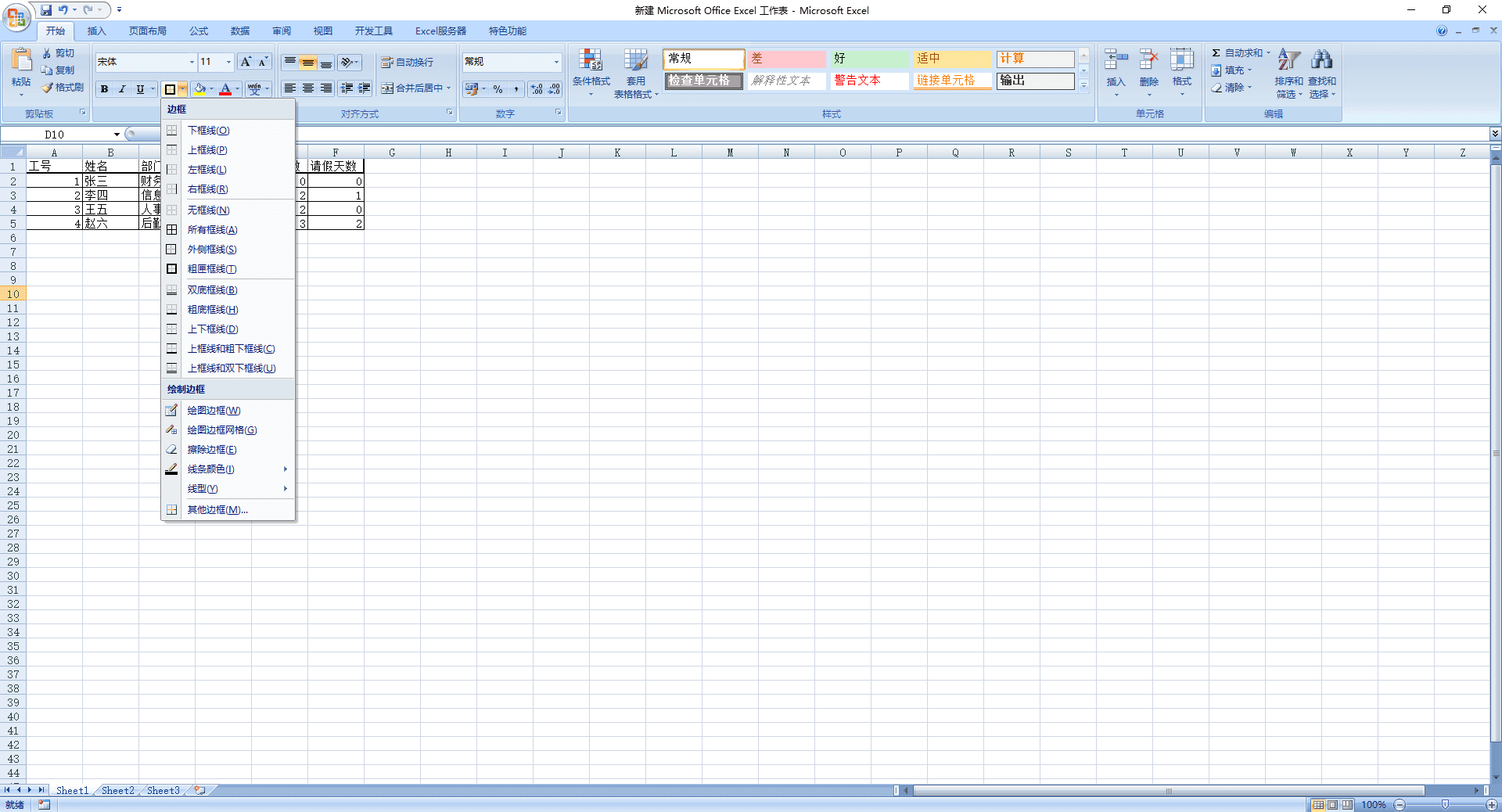Click center horizontal alignment icon
Image resolution: width=1502 pixels, height=812 pixels.
pos(308,88)
